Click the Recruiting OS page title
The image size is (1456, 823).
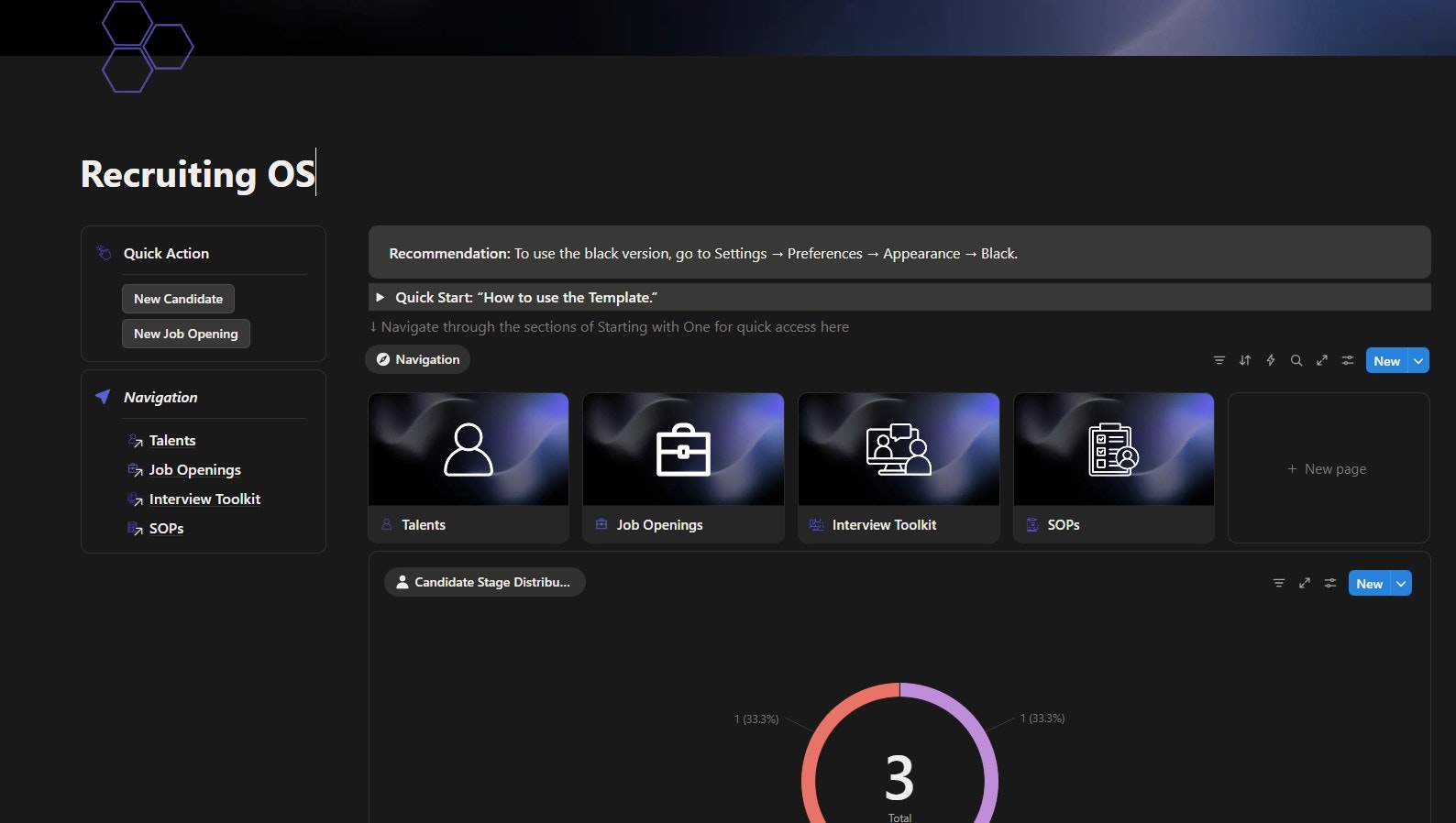tap(197, 173)
